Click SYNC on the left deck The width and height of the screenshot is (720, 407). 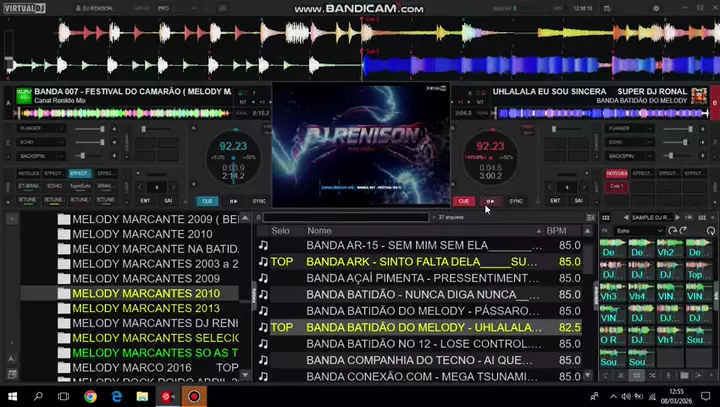[259, 201]
